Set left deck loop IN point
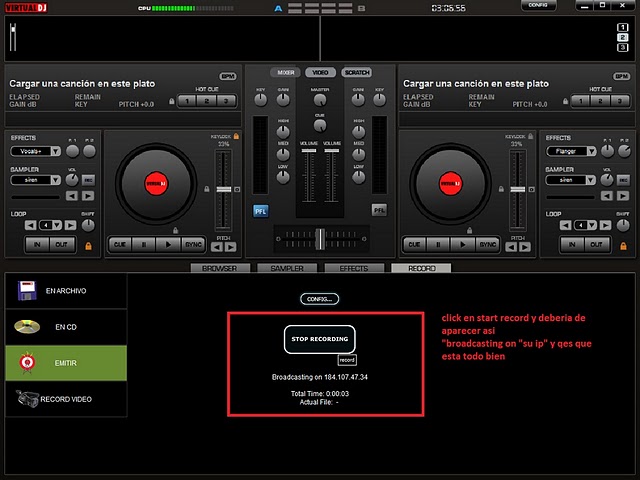 37,244
